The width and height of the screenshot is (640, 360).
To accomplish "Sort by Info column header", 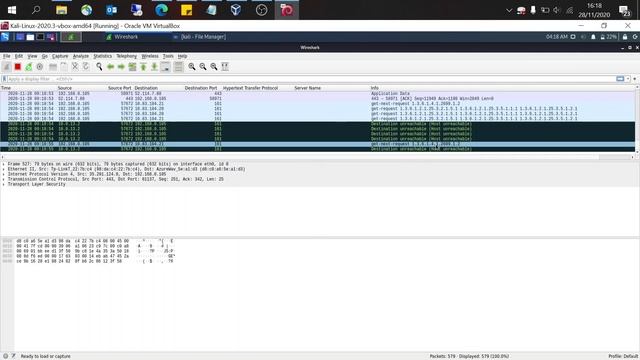I will pos(374,88).
